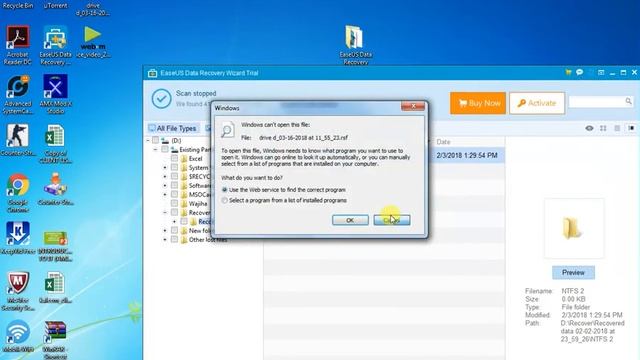Click the Preview button in EaseUS

click(x=573, y=272)
